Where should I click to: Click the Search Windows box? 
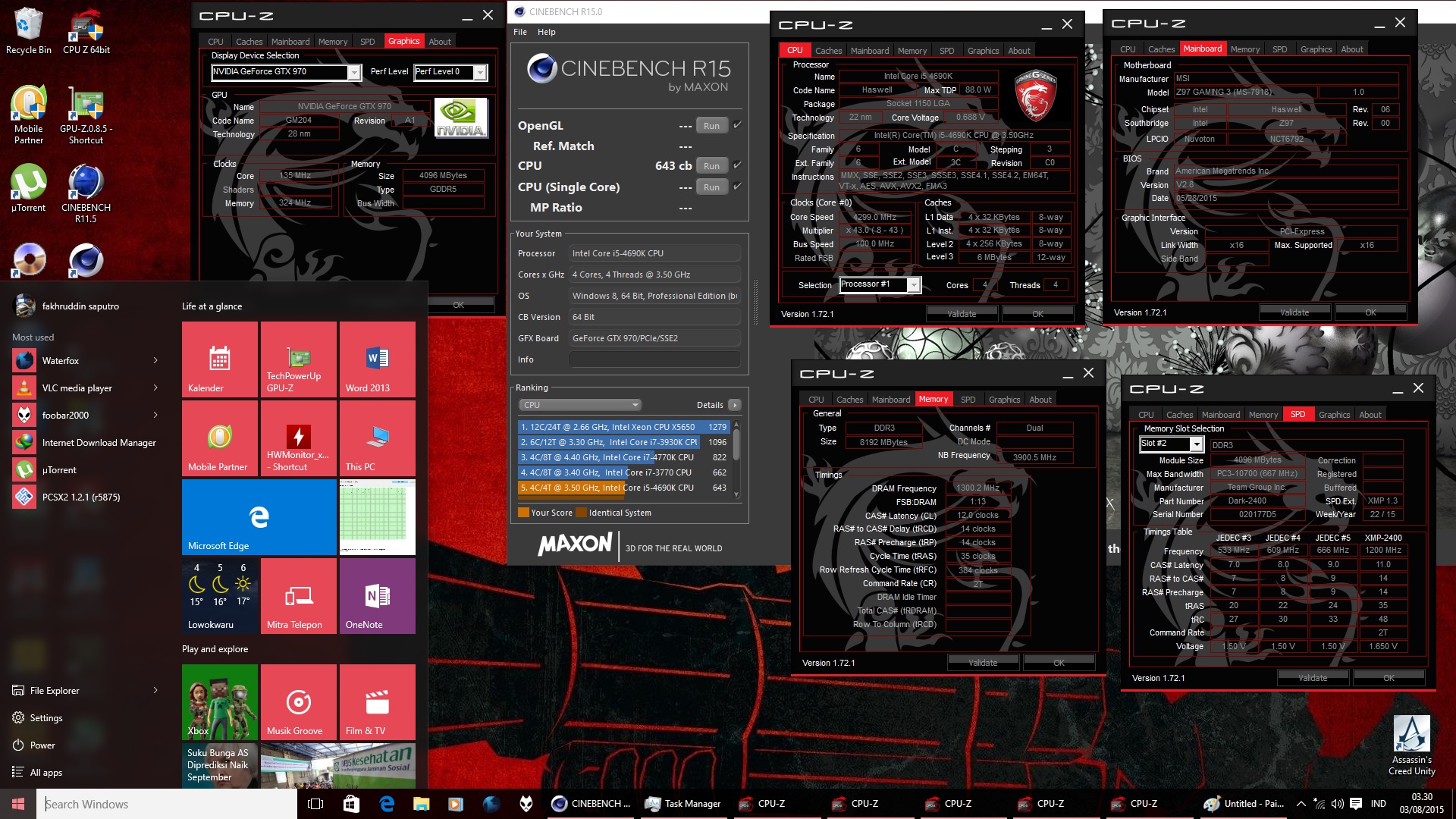pos(167,804)
